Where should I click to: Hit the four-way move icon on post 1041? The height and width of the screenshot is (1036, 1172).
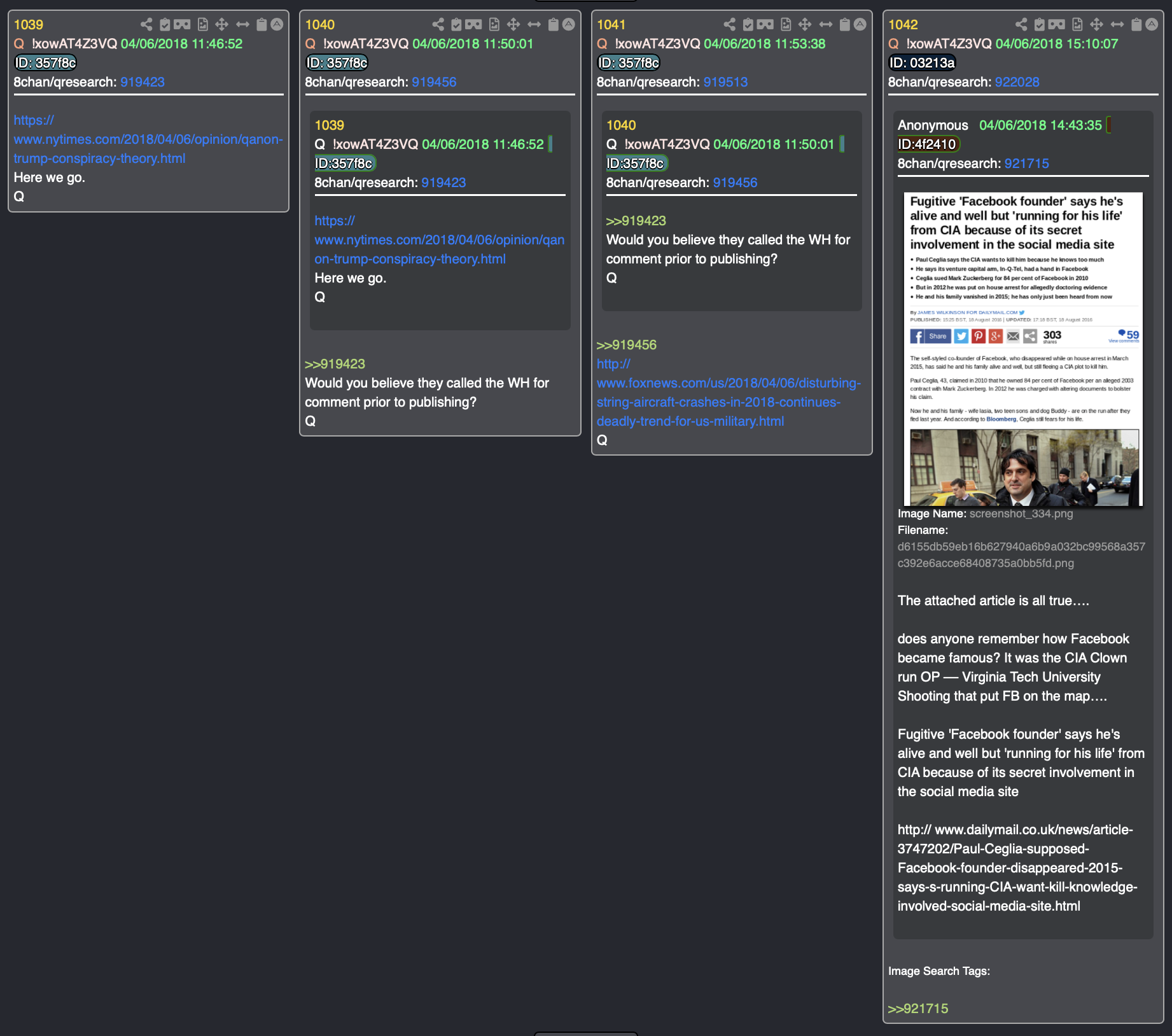click(805, 24)
